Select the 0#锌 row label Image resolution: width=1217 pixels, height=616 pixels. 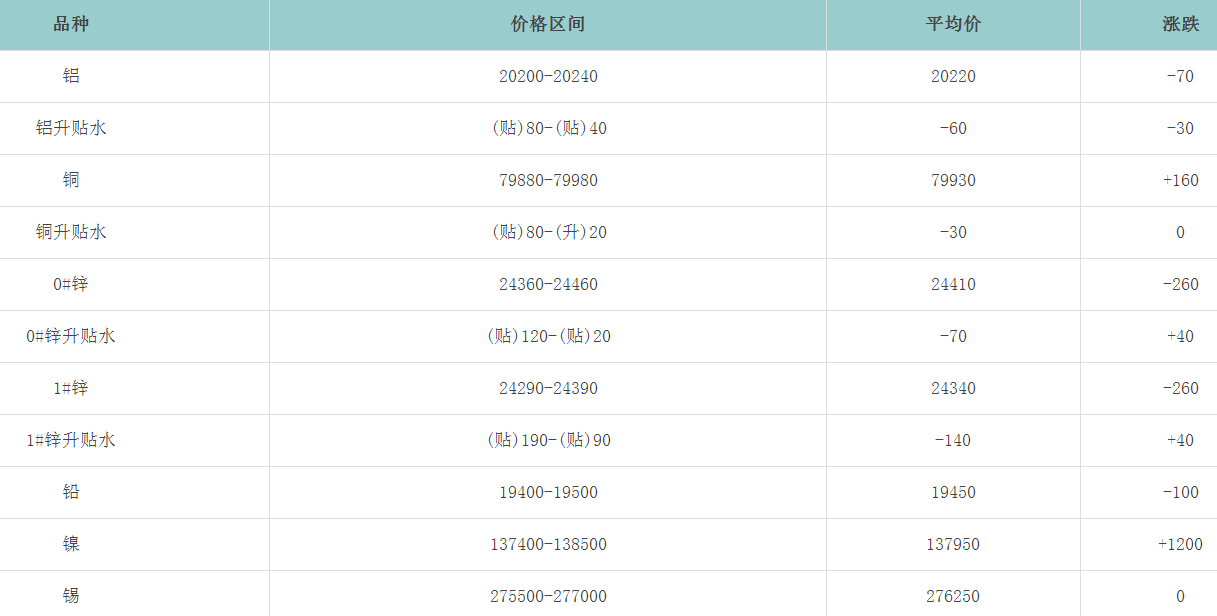pyautogui.click(x=71, y=284)
